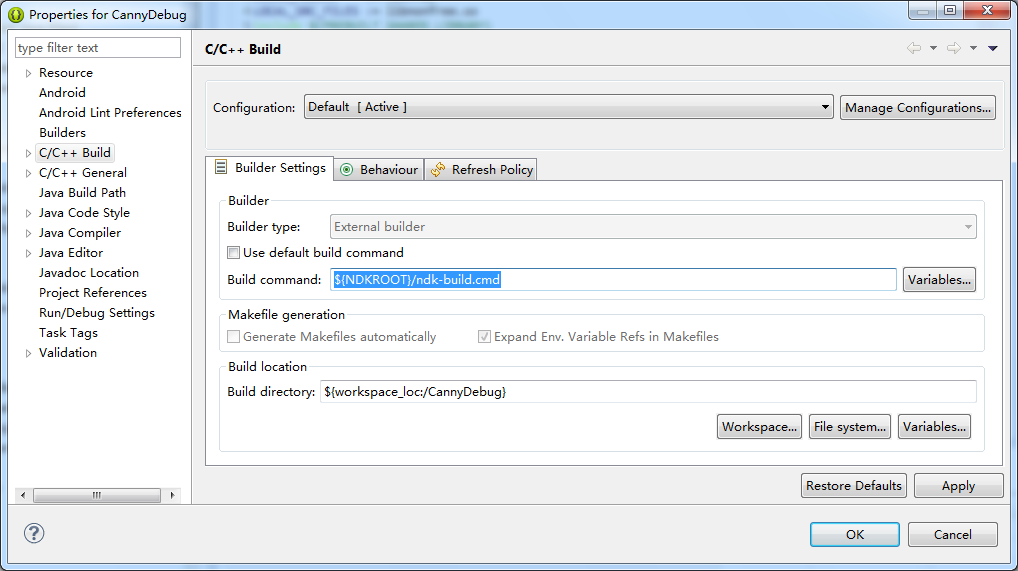Toggle Use default build command checkbox

tap(233, 253)
